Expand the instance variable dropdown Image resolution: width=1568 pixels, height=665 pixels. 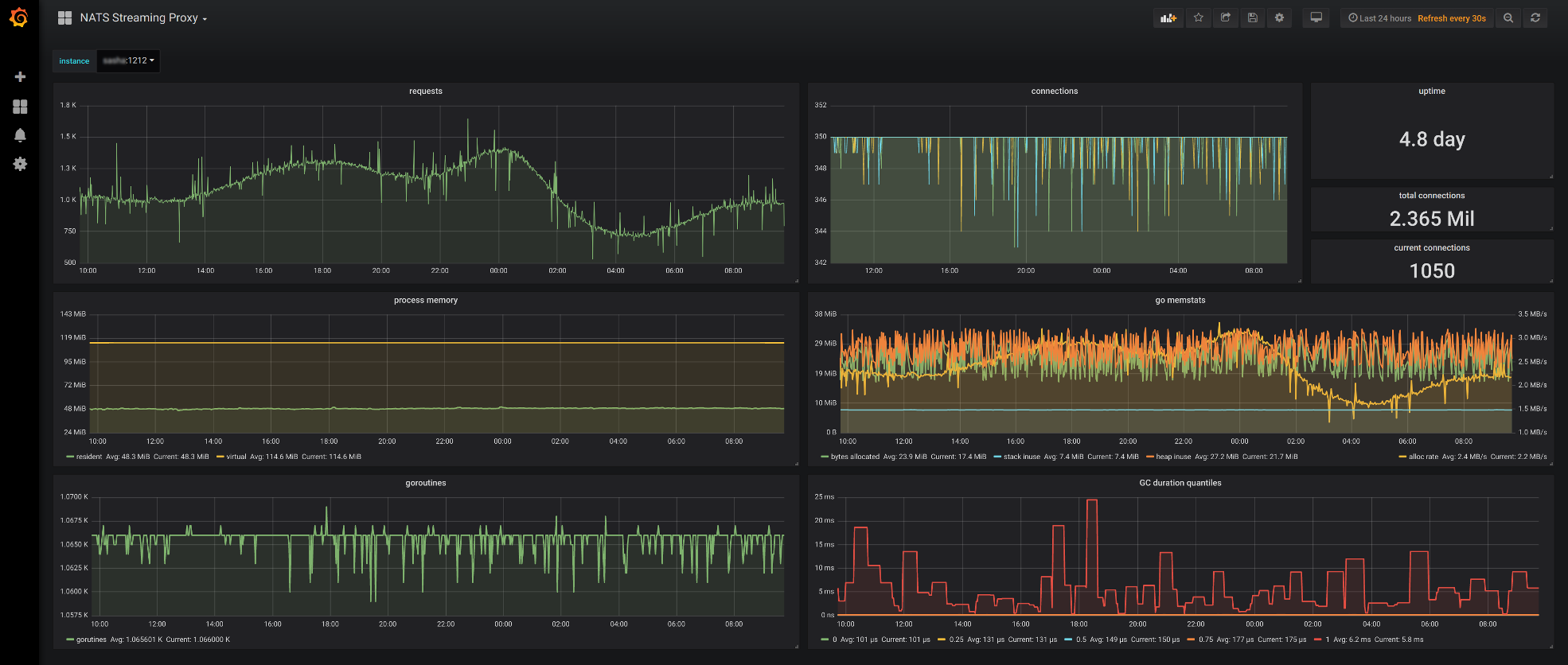(x=128, y=61)
